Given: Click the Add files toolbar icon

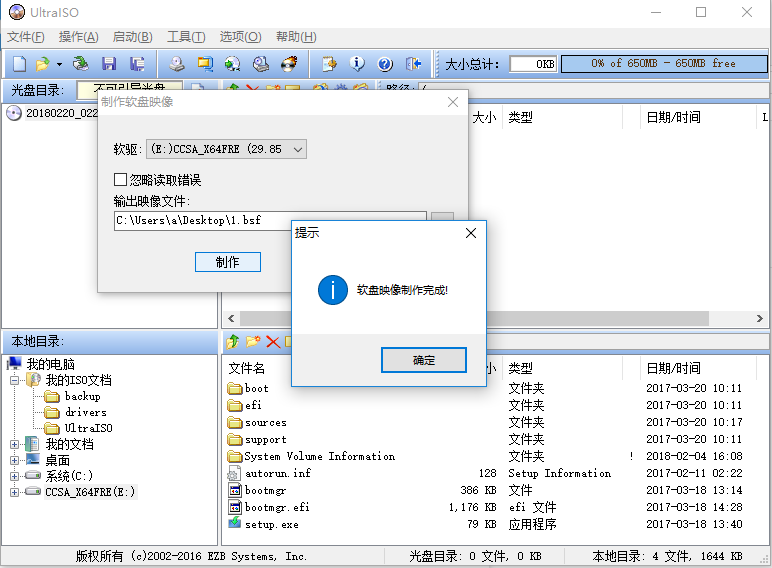Looking at the screenshot, I should (x=329, y=64).
